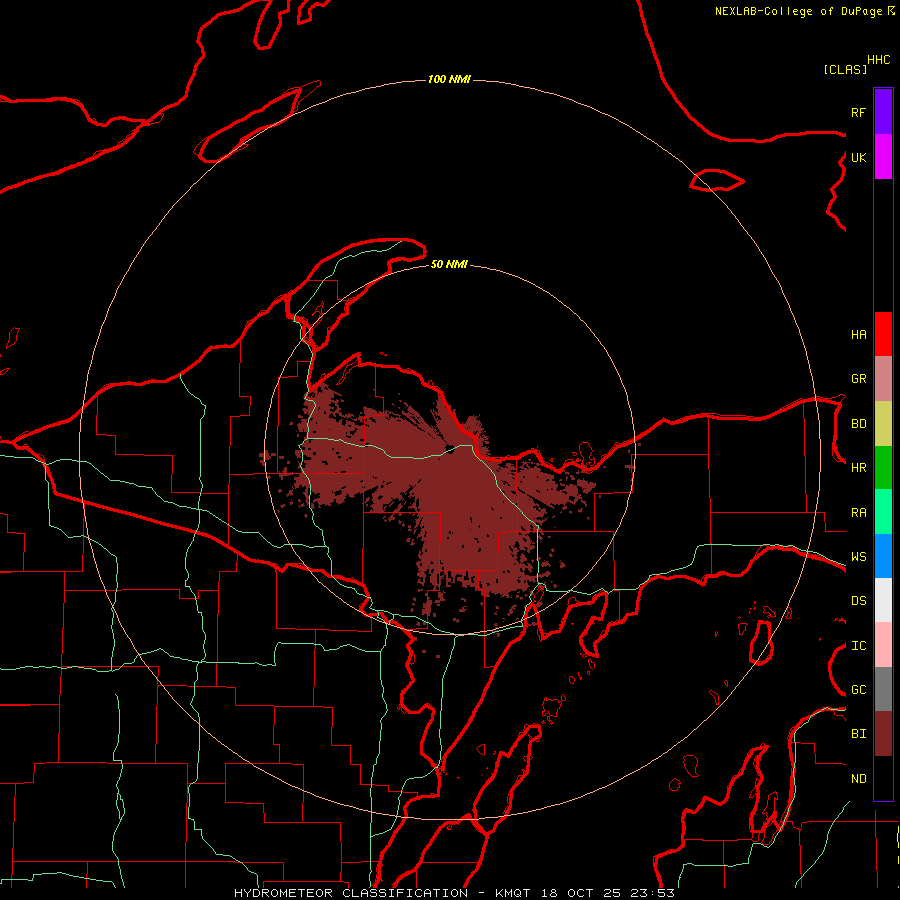
Task: Click the mint green RA legend swatch
Action: (x=883, y=512)
